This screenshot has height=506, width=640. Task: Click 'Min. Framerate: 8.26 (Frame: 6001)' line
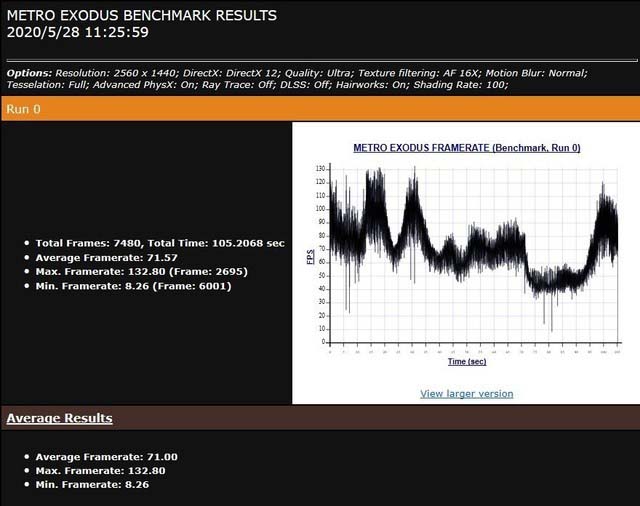coord(133,286)
